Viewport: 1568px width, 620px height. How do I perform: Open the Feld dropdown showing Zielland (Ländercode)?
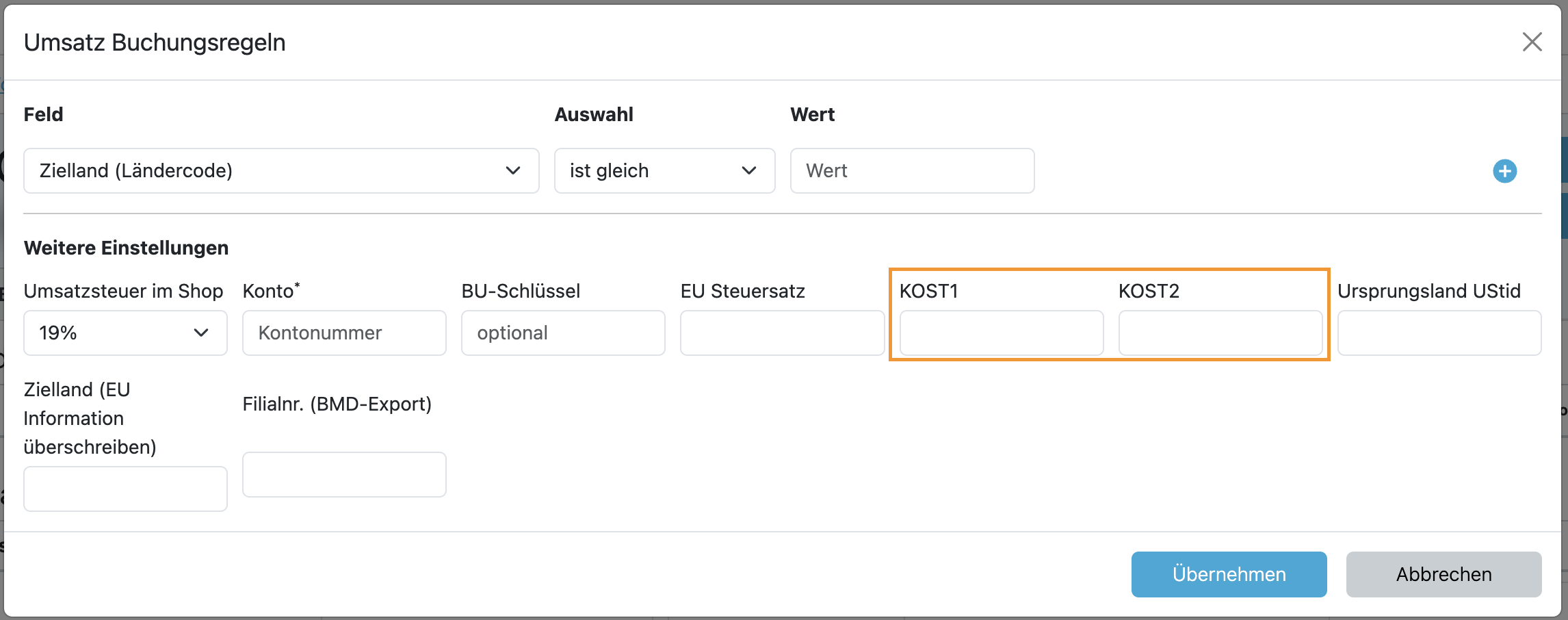tap(280, 171)
